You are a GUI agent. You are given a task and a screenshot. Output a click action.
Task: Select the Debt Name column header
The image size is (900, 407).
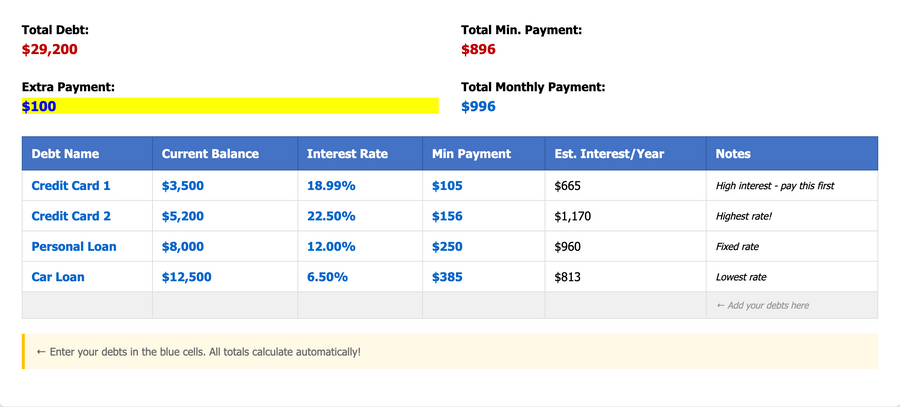pyautogui.click(x=87, y=153)
